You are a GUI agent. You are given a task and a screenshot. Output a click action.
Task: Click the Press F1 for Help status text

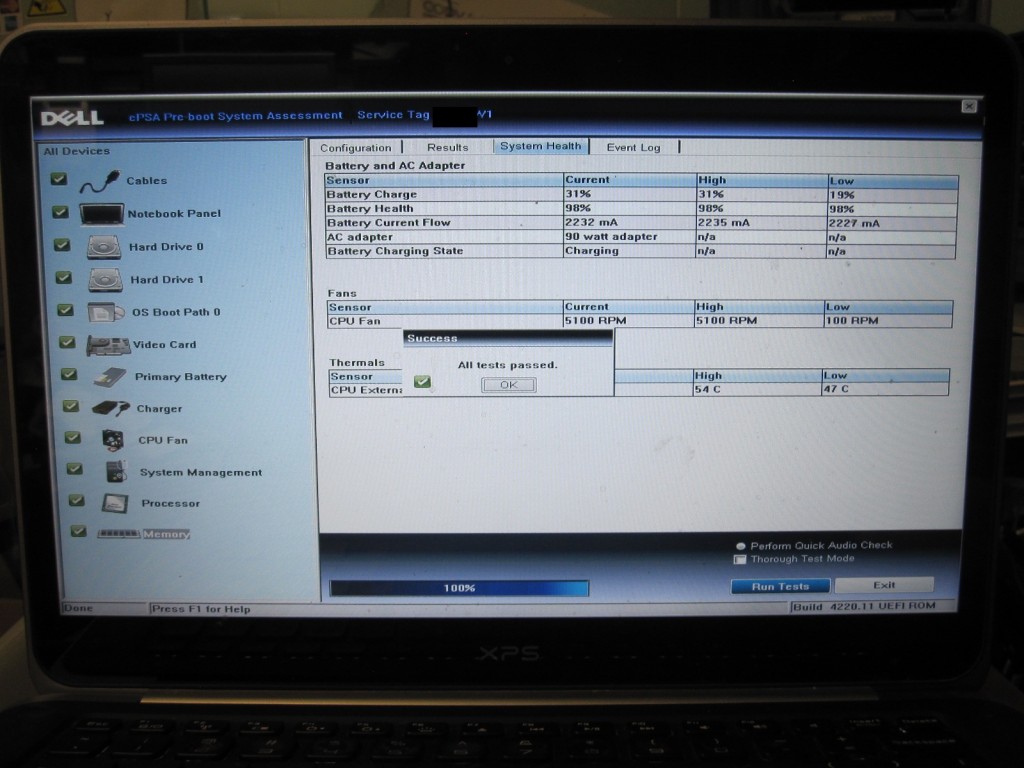201,609
